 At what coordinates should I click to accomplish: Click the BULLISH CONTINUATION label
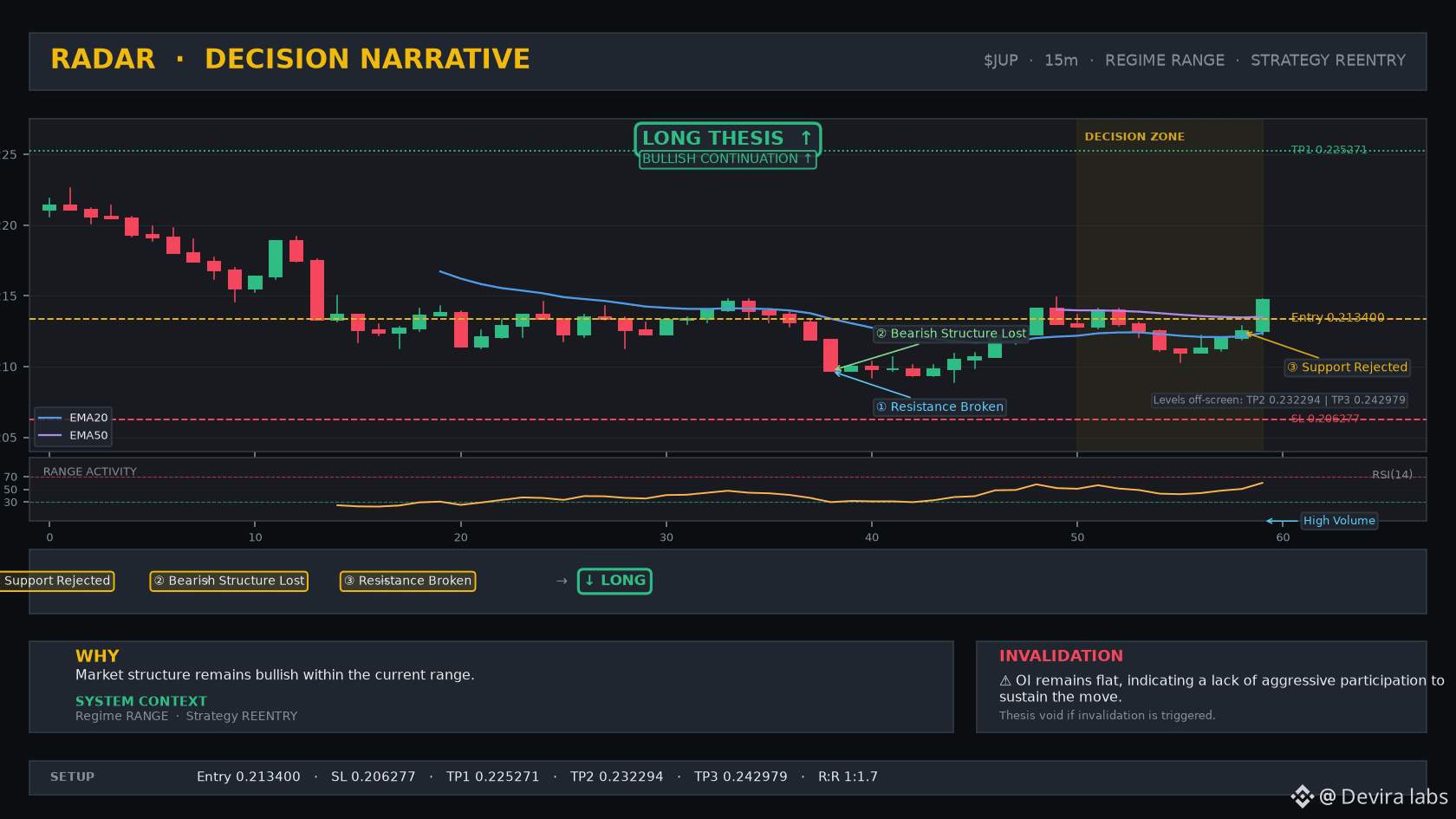tap(727, 159)
